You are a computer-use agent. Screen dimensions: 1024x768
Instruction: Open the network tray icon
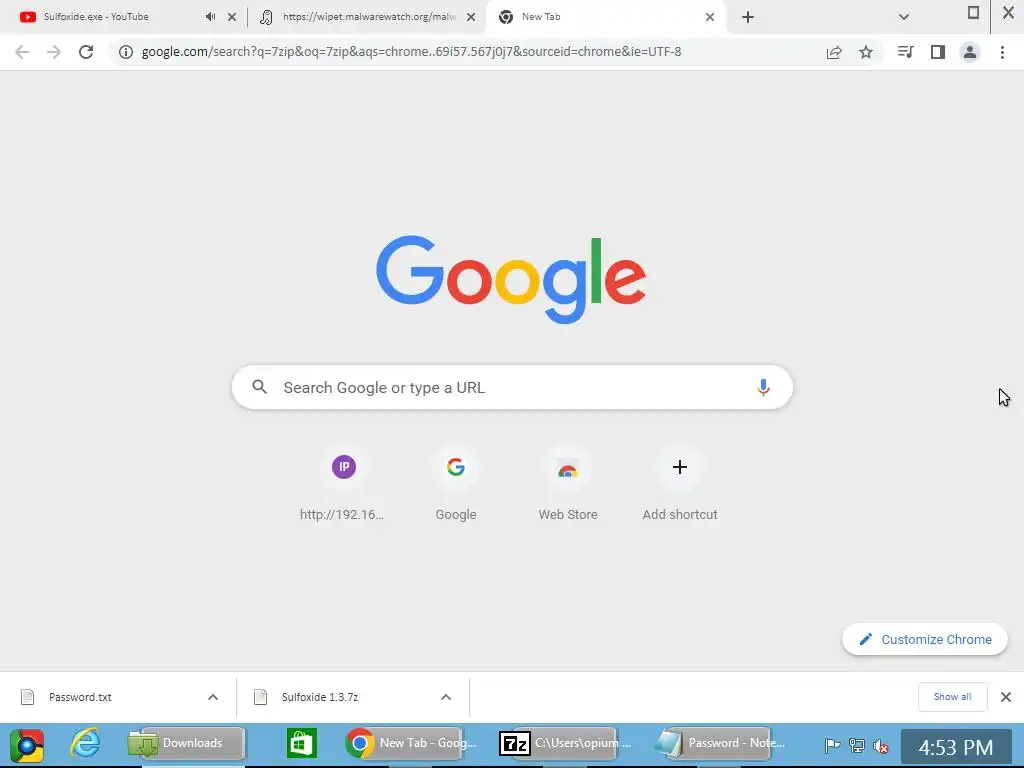coord(856,745)
